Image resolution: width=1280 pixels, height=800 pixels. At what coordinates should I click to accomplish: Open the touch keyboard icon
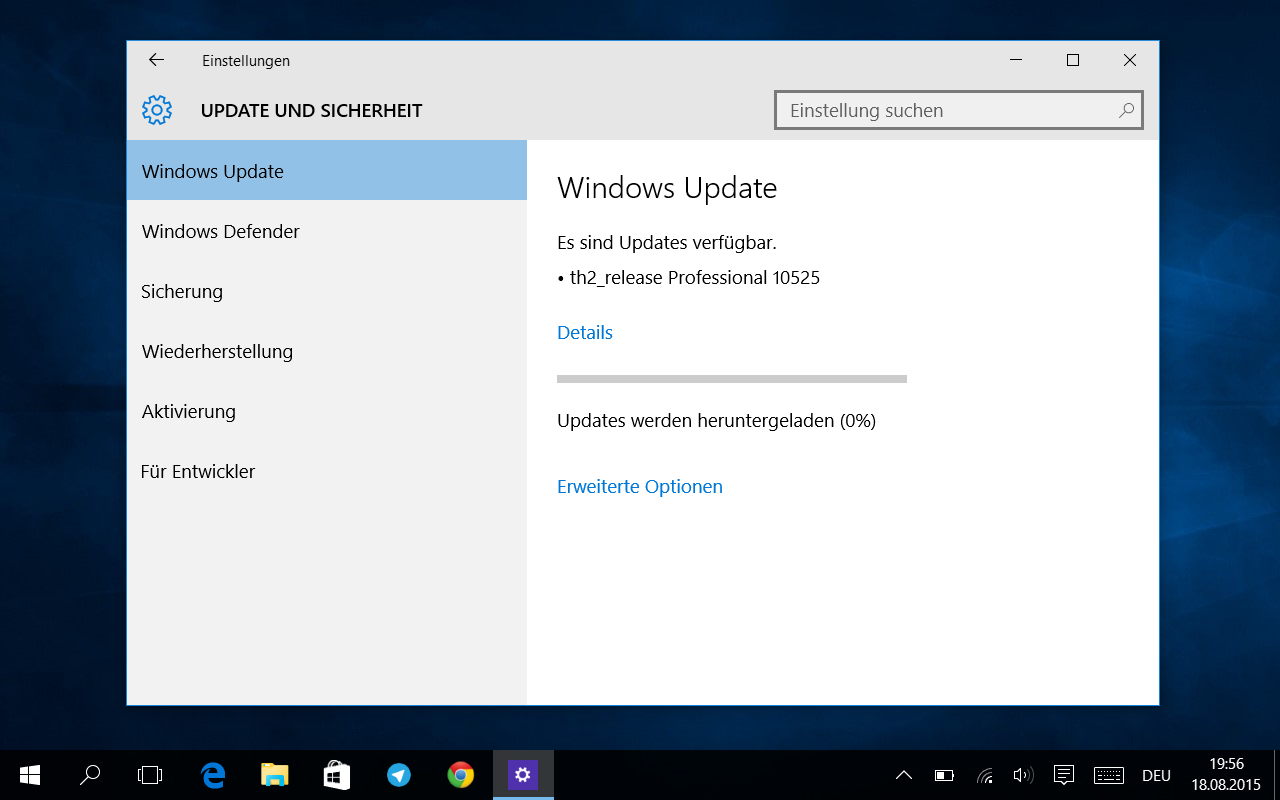pos(1109,775)
